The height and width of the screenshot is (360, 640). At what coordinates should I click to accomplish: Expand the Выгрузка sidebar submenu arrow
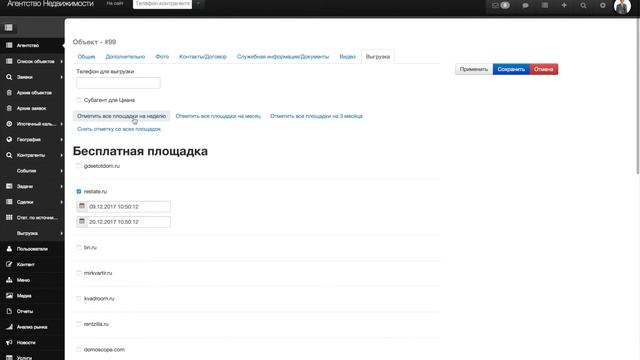tap(62, 233)
